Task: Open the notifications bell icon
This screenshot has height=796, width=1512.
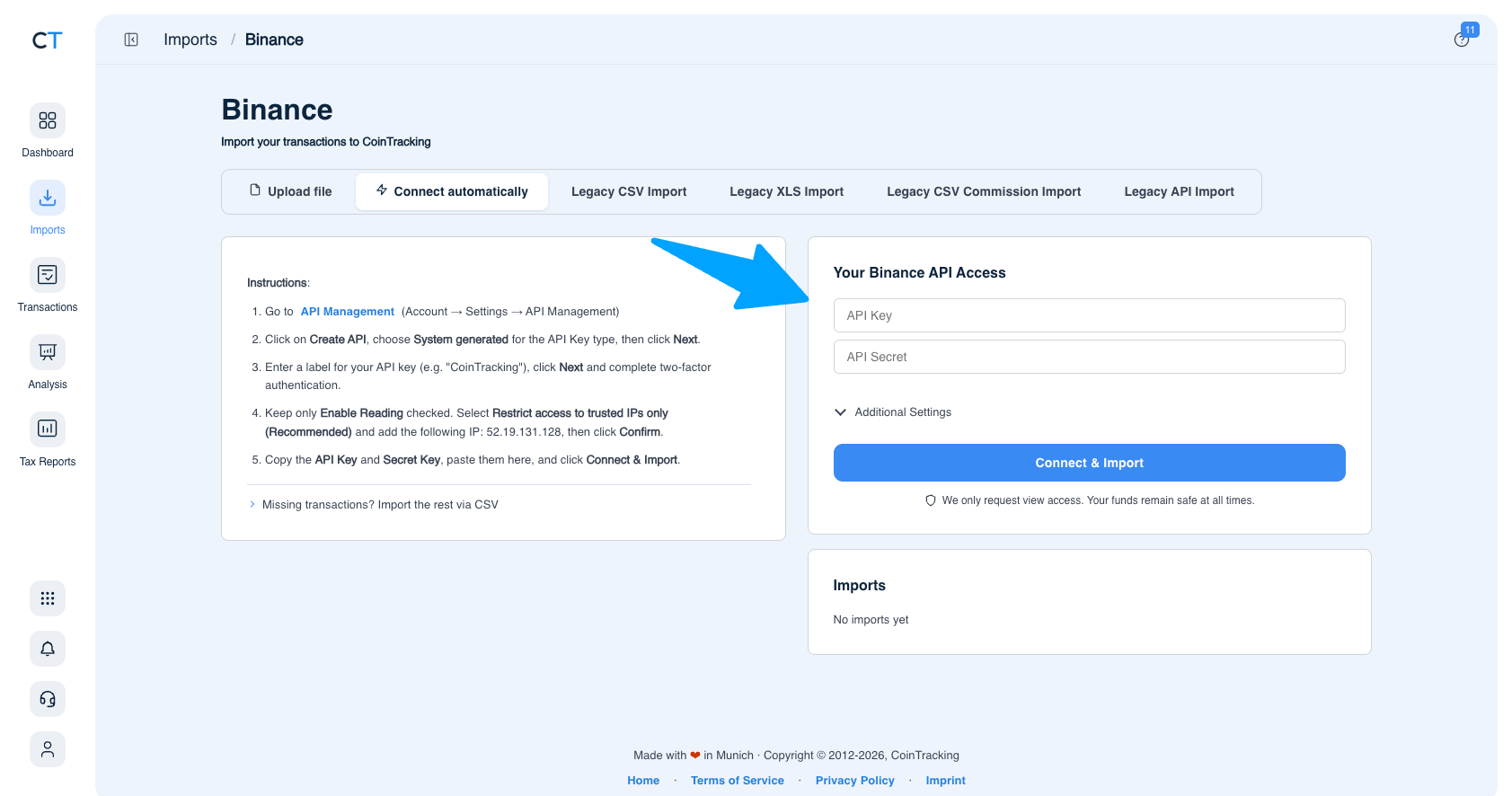Action: [x=48, y=649]
